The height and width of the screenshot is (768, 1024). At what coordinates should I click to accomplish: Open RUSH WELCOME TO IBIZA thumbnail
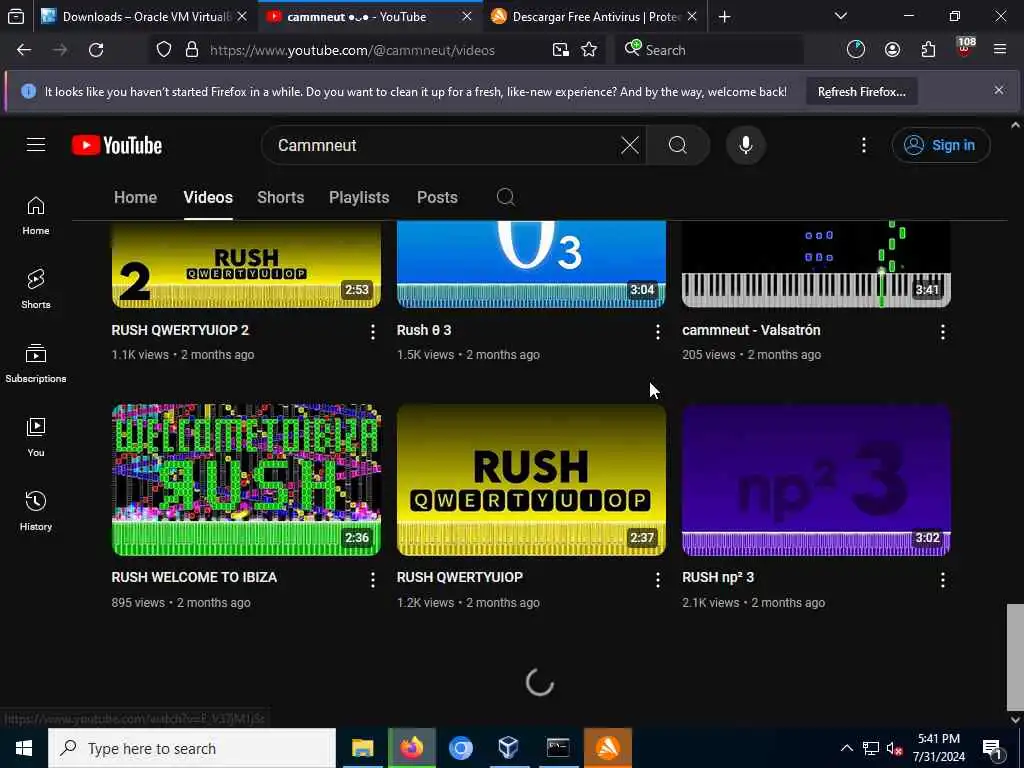[x=246, y=480]
